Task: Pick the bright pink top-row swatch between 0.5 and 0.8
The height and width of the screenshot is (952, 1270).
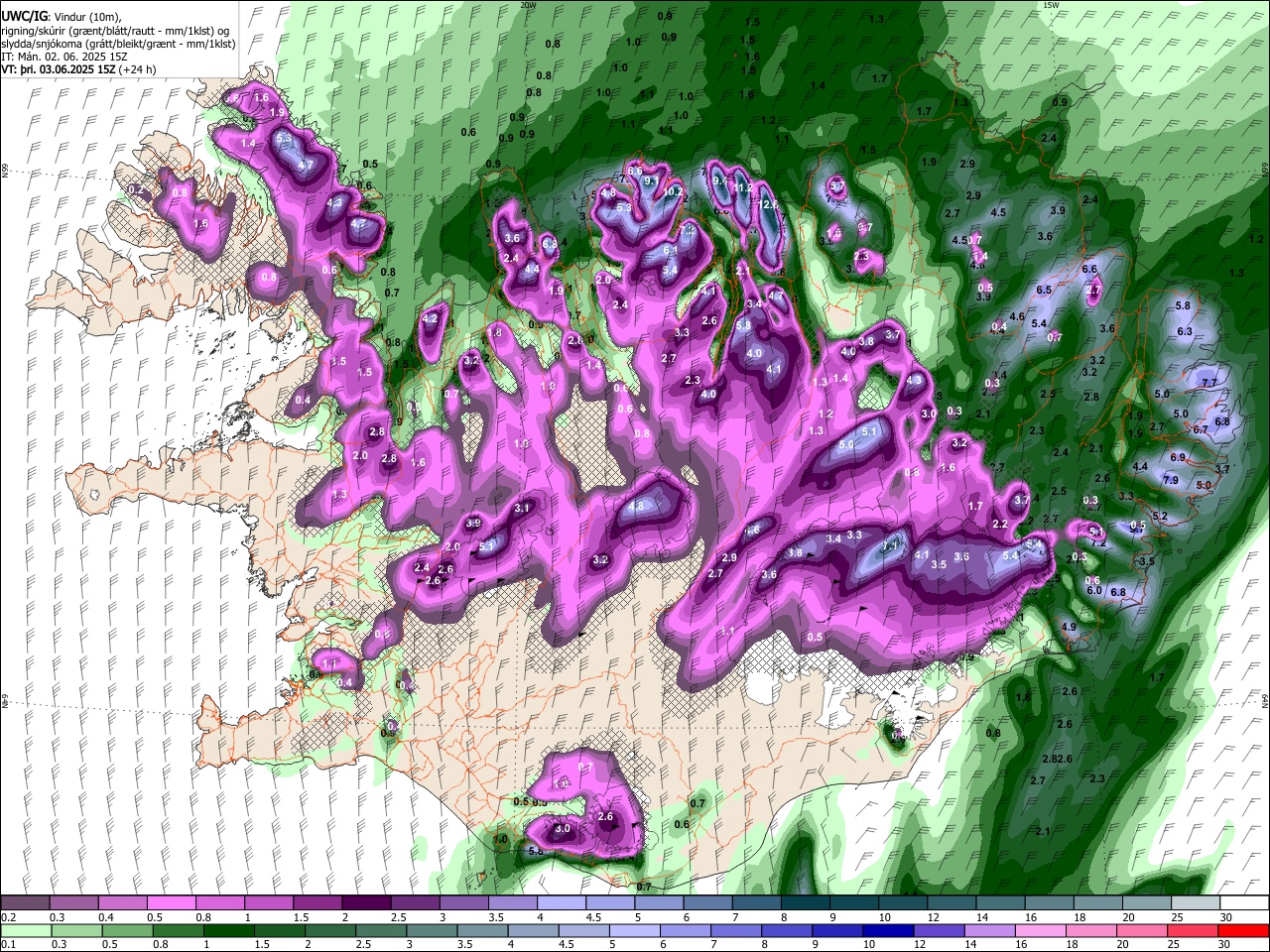Action: (172, 903)
